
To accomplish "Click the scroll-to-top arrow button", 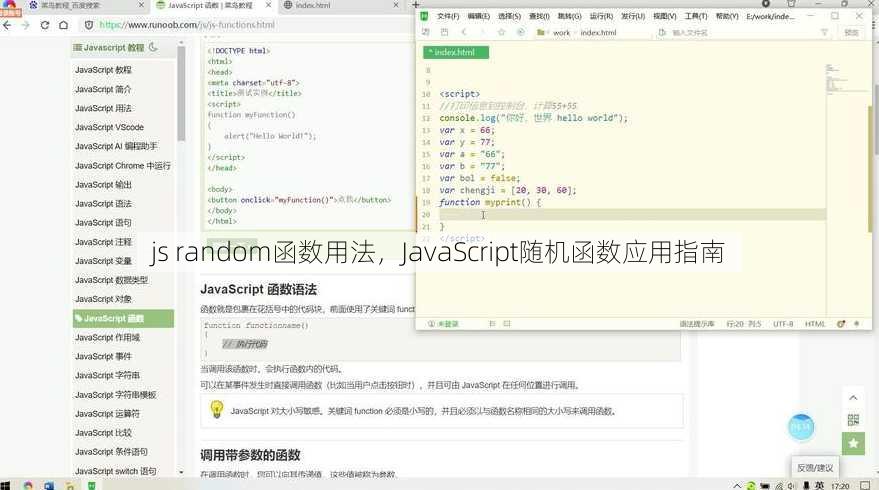I will (x=853, y=397).
